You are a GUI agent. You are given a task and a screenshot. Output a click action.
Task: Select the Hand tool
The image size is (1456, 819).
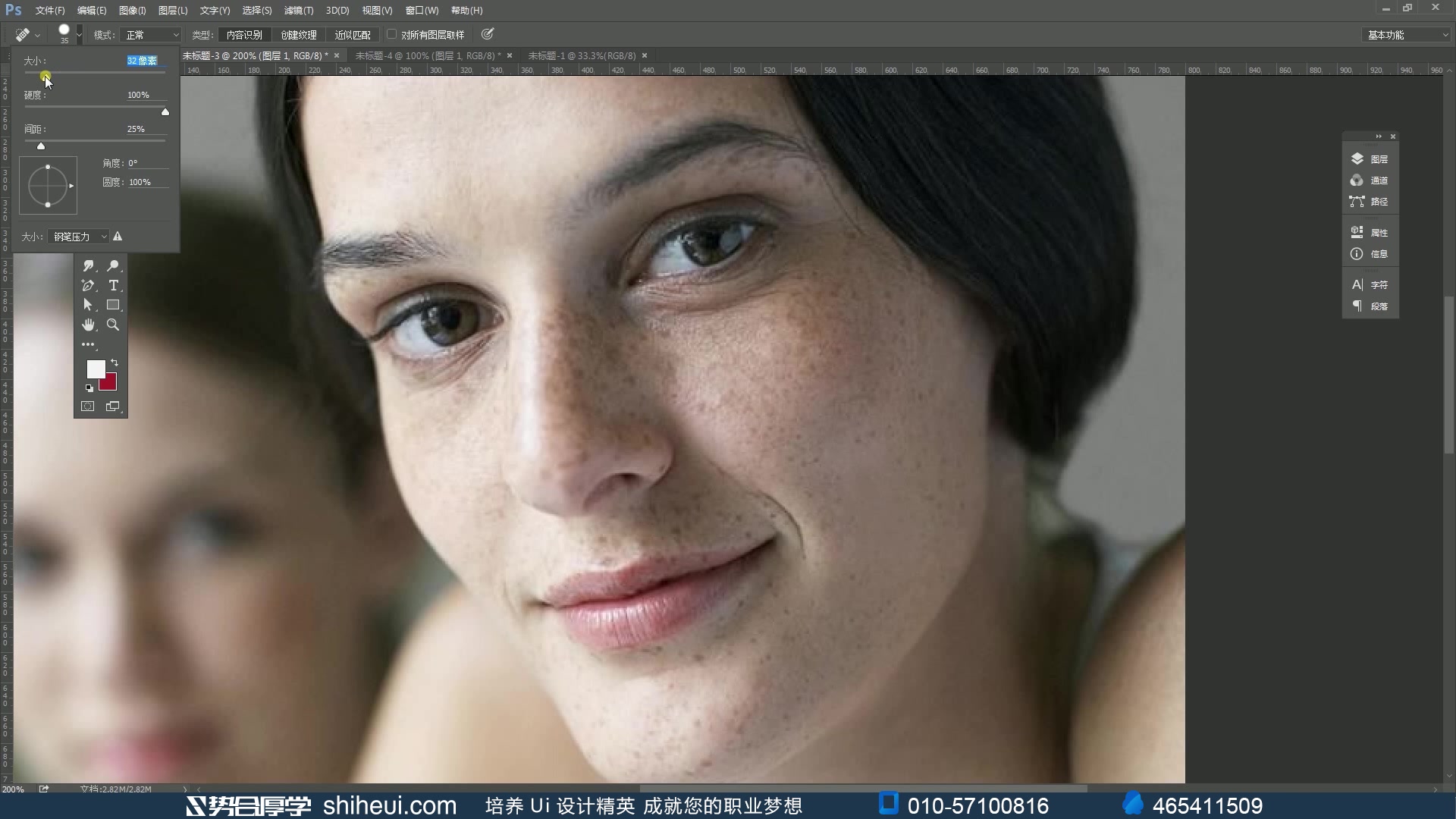pos(88,325)
